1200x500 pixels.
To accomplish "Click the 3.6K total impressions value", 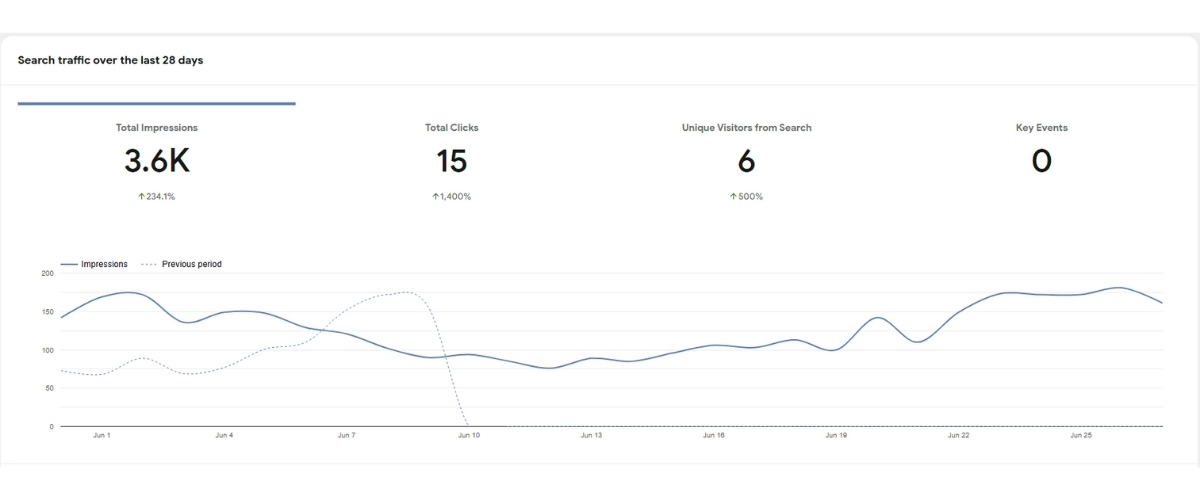I will pyautogui.click(x=157, y=161).
